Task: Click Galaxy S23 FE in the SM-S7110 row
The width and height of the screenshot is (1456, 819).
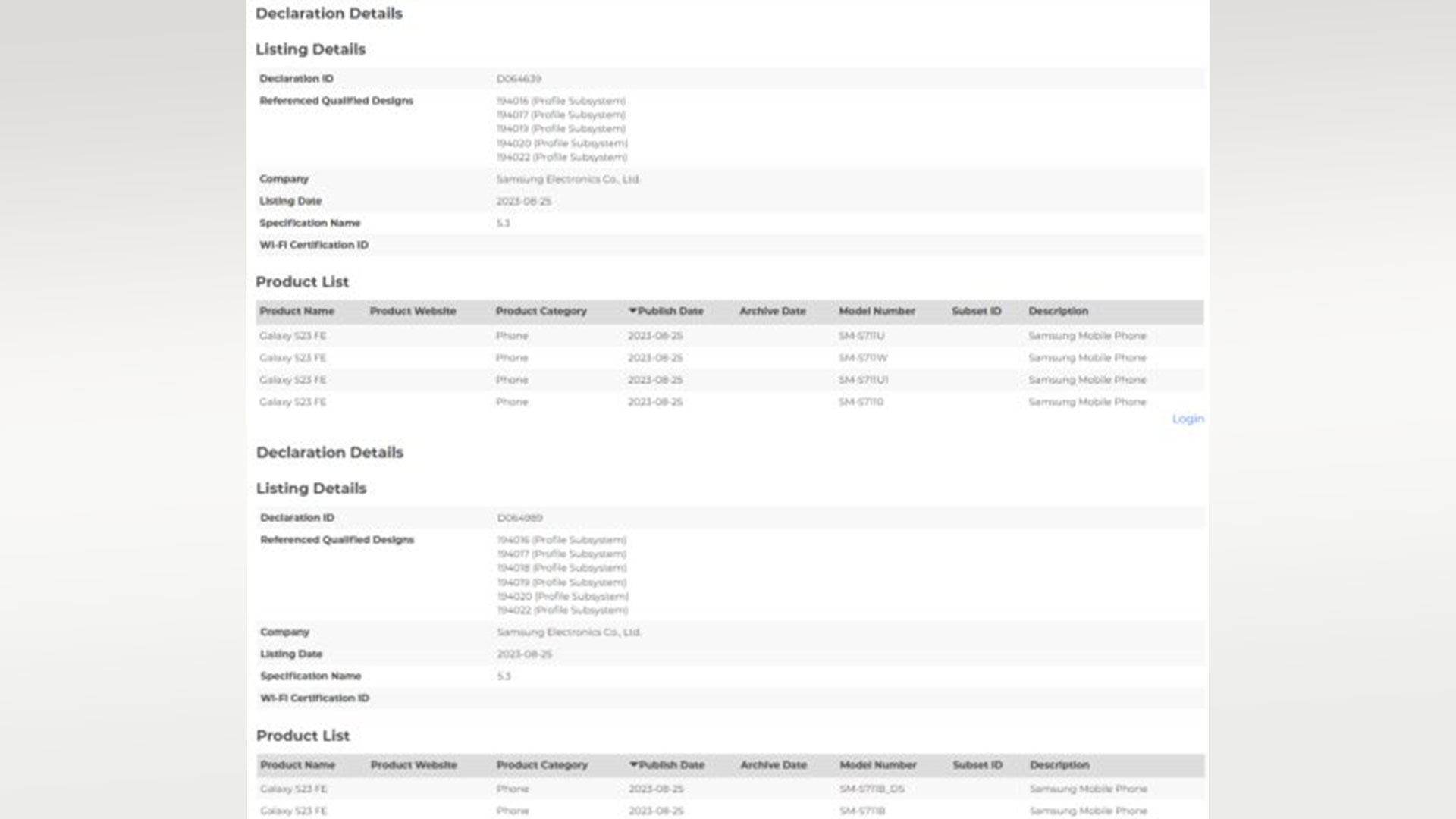Action: tap(293, 402)
